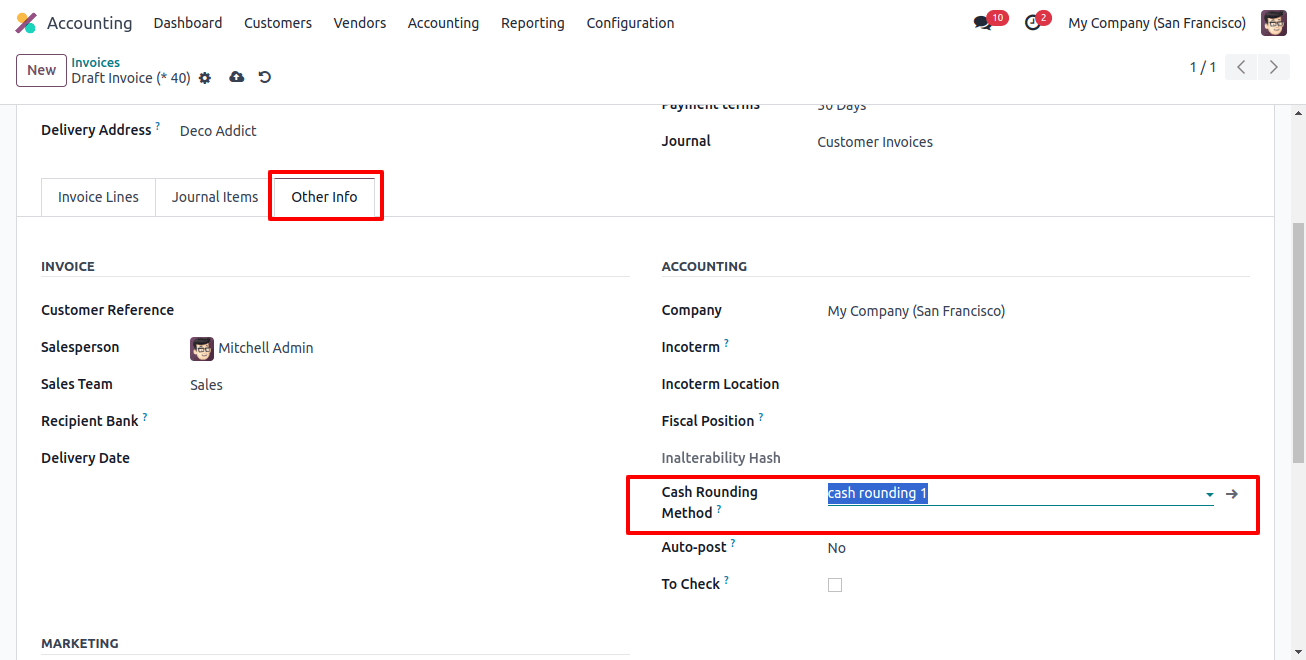The width and height of the screenshot is (1306, 660).
Task: Open the Accounting menu item
Action: [443, 23]
